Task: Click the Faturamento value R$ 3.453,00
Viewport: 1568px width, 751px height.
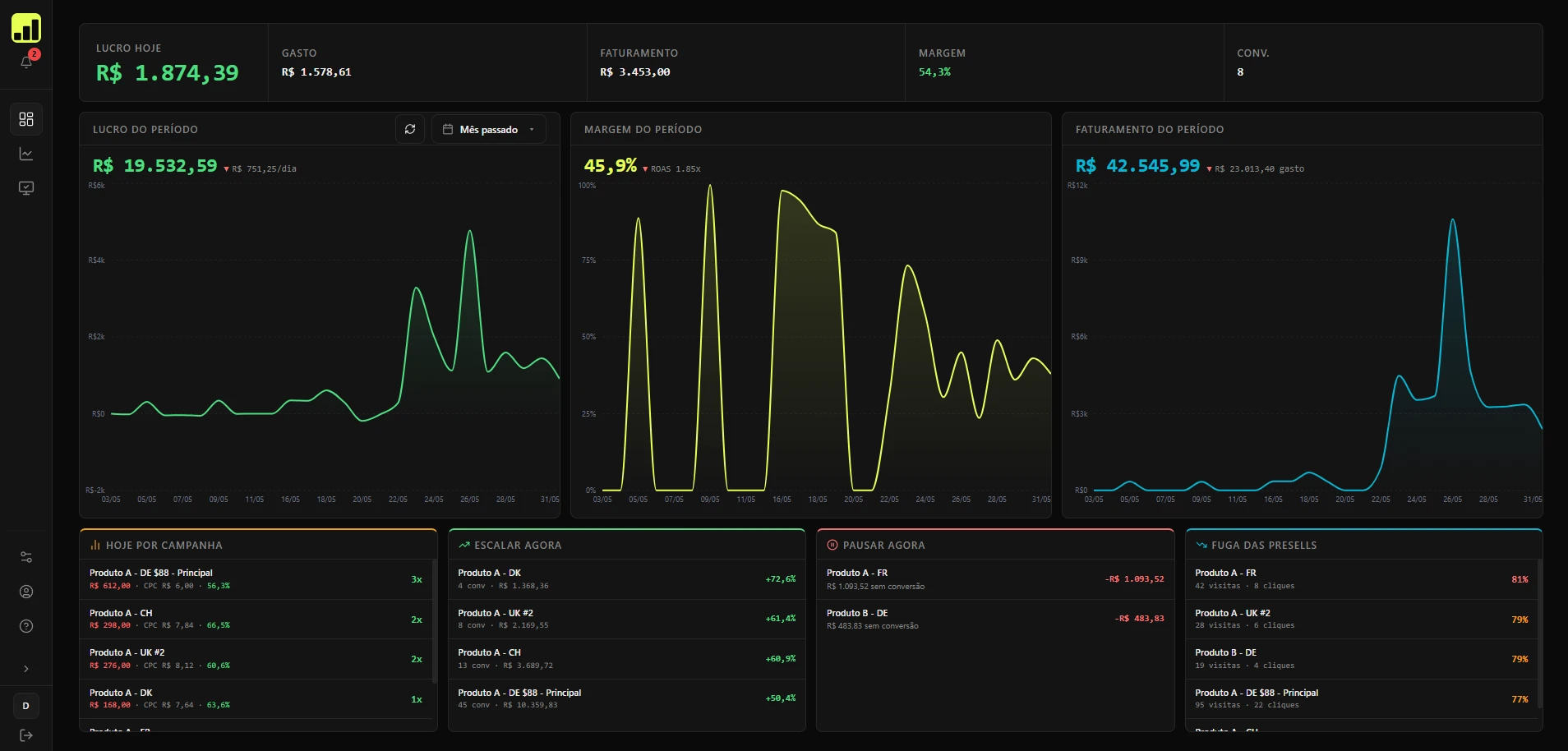Action: click(635, 72)
